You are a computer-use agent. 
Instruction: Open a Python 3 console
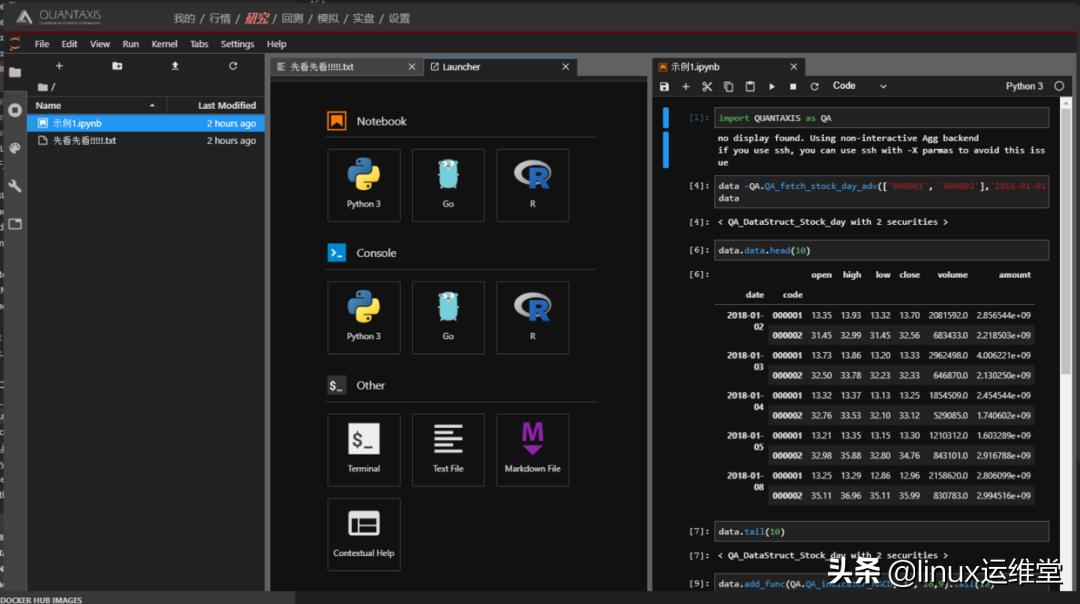click(x=364, y=317)
